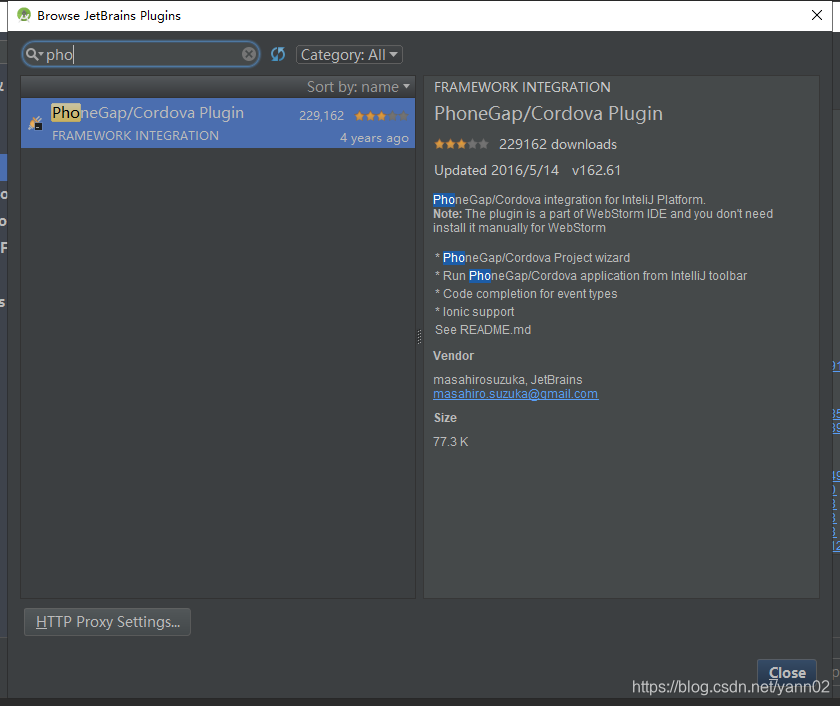
Task: Click the 'Updated 2016/5/14' text
Action: click(496, 170)
